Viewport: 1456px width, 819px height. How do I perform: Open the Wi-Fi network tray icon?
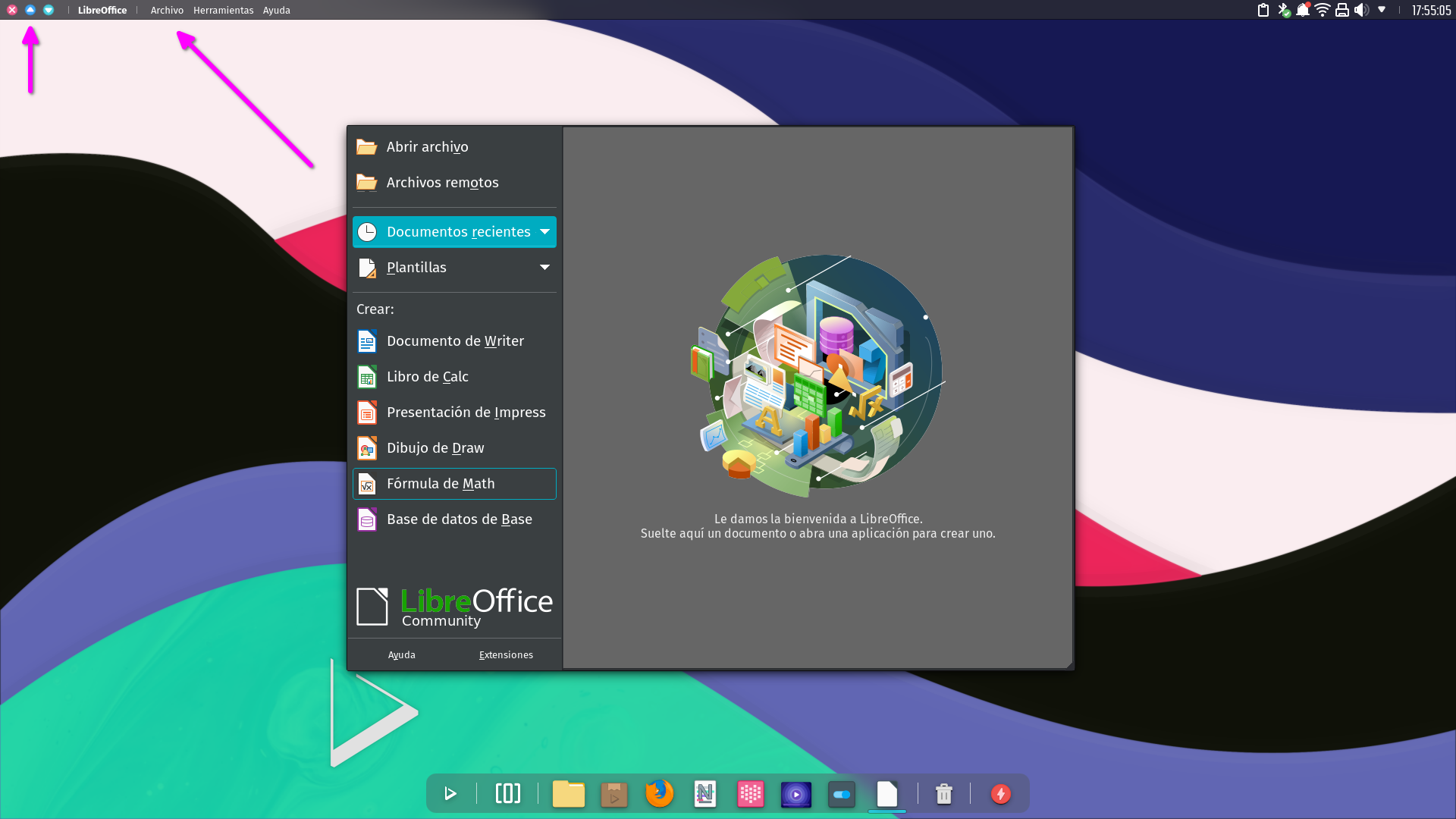coord(1323,10)
